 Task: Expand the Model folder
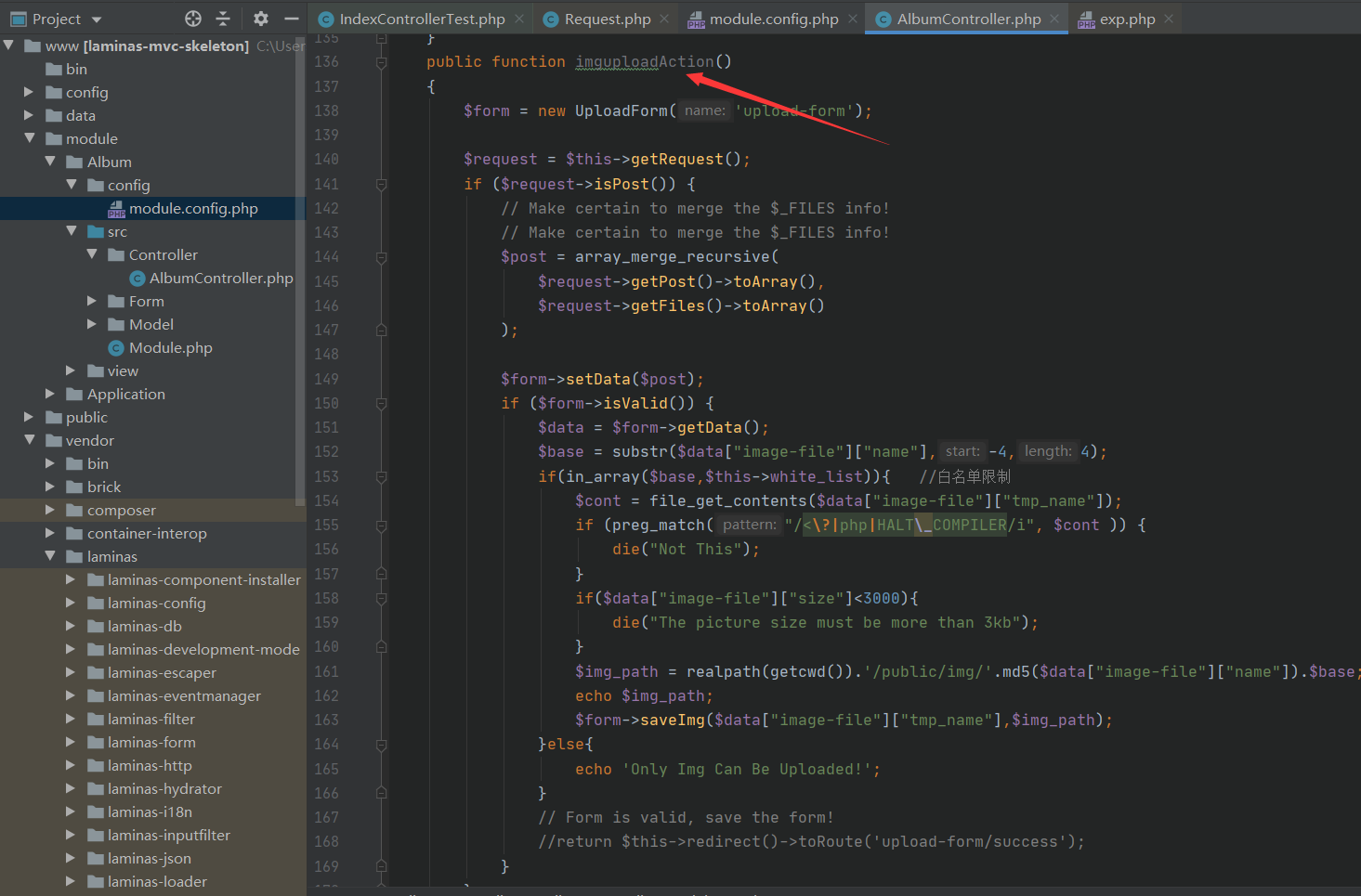[92, 324]
